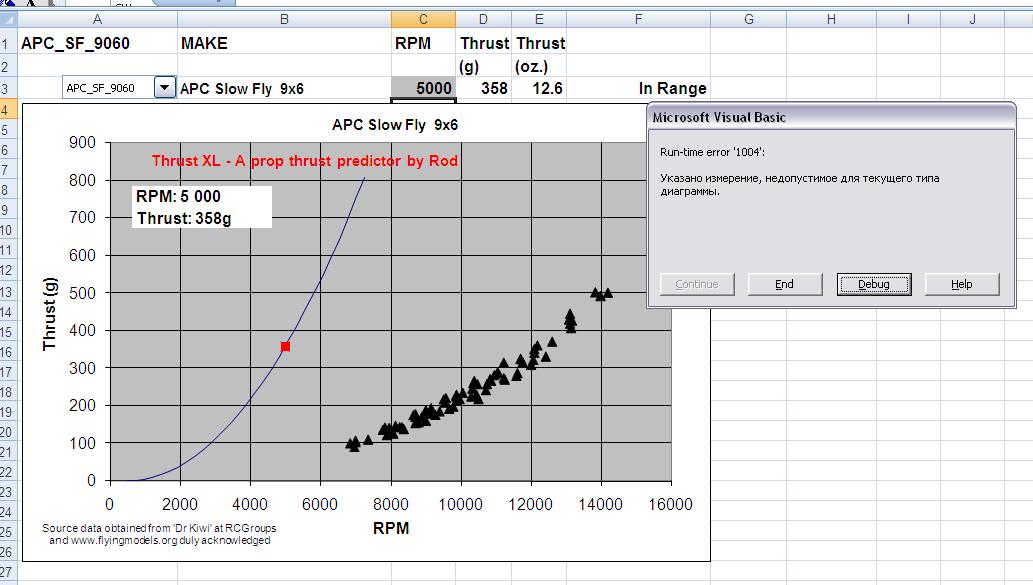Image resolution: width=1033 pixels, height=585 pixels.
Task: Click the RPM heading cell in column C
Action: (x=424, y=43)
